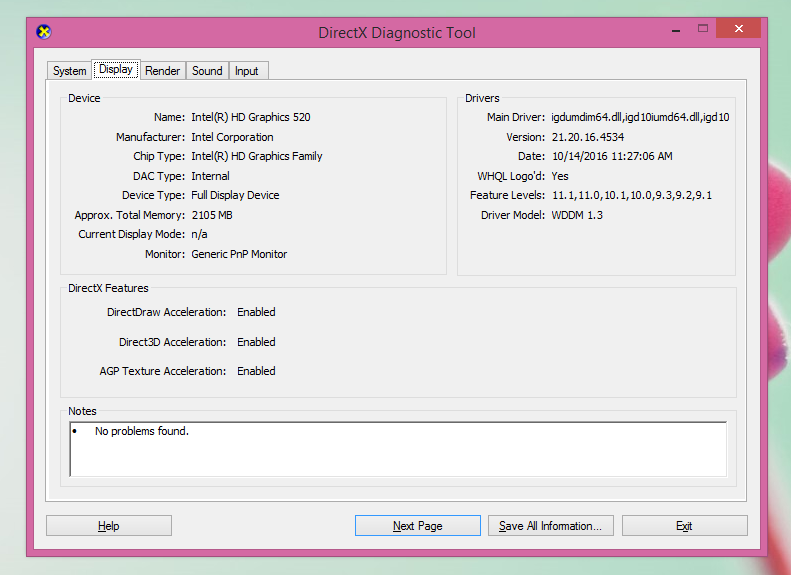Go to the Sound tab
The width and height of the screenshot is (791, 575).
207,71
